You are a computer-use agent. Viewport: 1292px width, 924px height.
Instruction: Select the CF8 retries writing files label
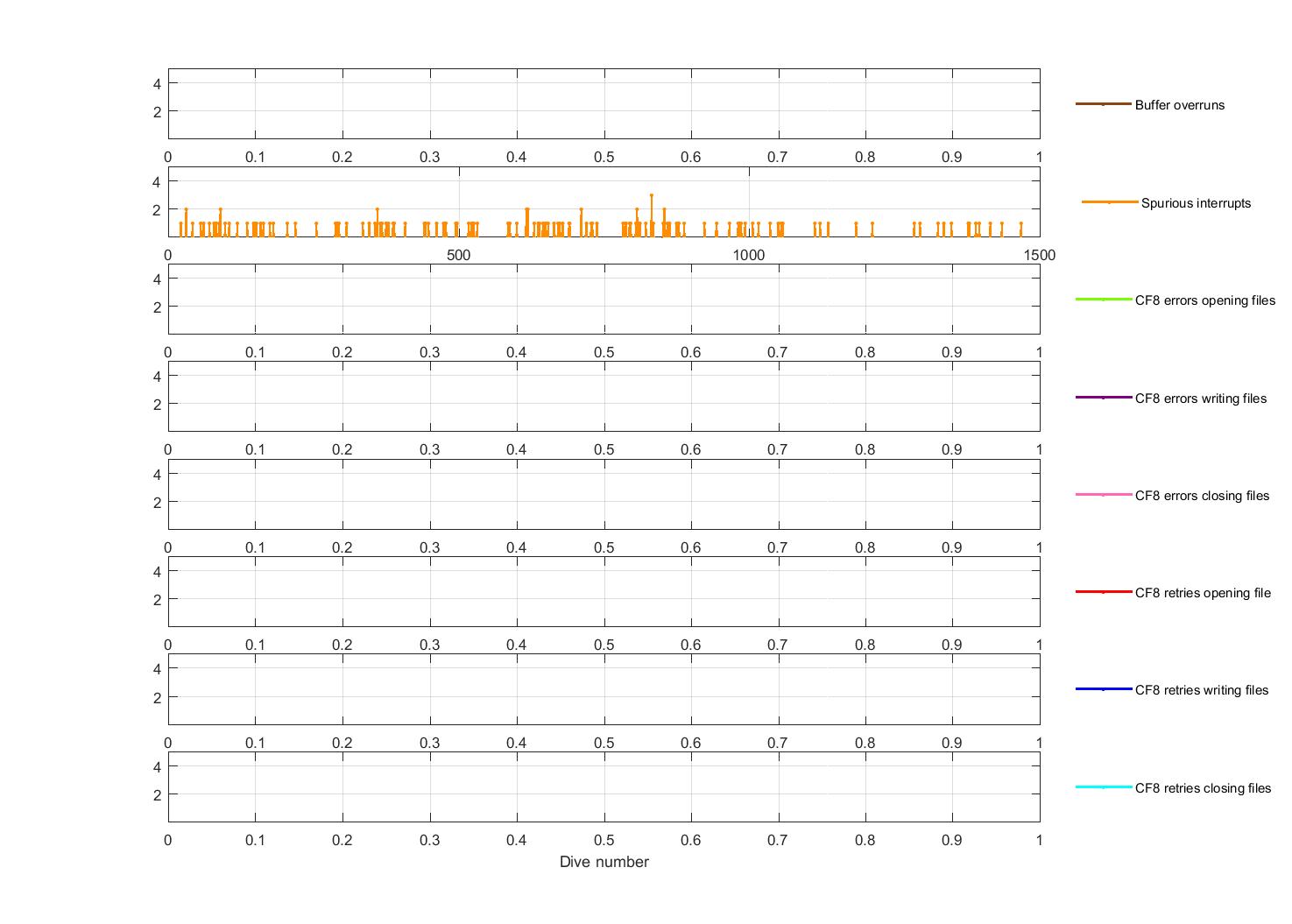tap(1202, 690)
